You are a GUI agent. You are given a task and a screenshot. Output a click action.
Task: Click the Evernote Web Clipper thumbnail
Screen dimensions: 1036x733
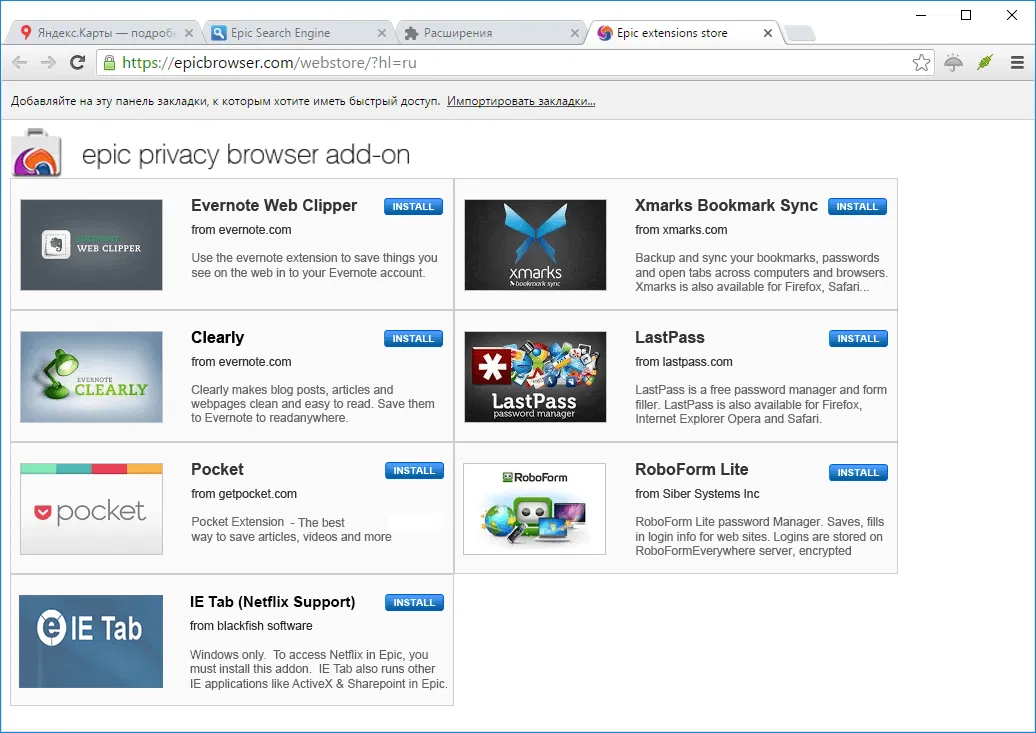click(91, 245)
